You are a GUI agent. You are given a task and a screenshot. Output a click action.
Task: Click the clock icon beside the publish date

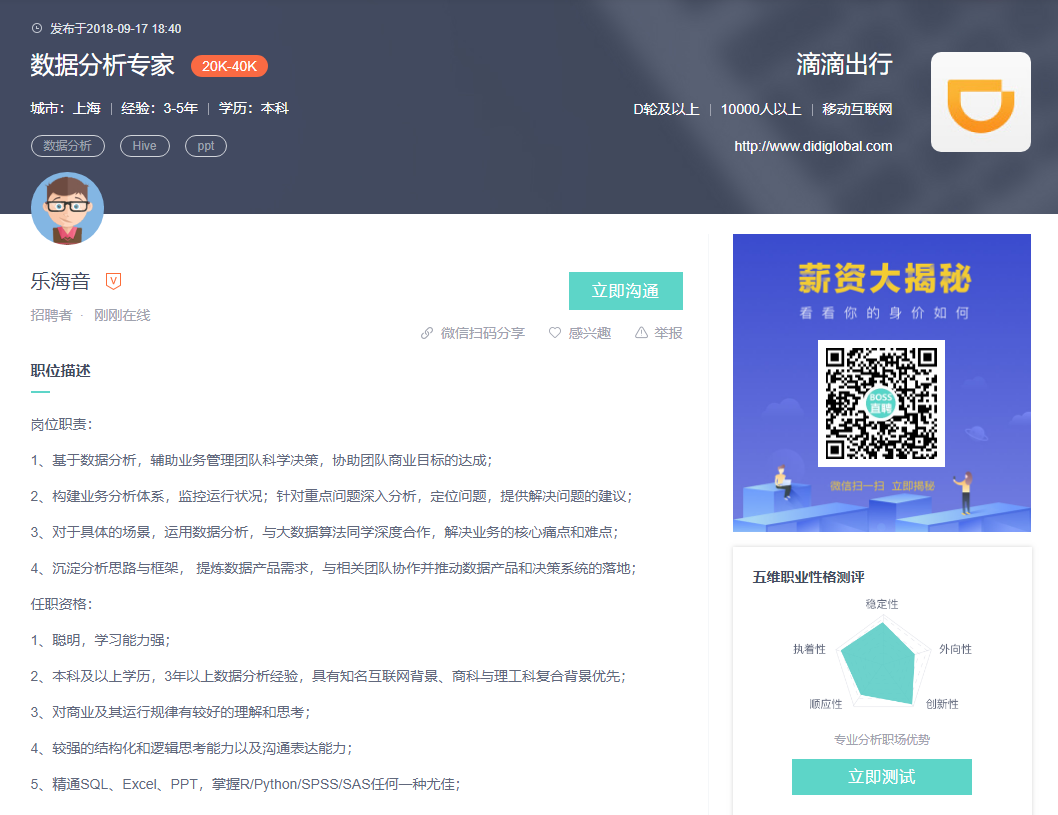[x=37, y=28]
